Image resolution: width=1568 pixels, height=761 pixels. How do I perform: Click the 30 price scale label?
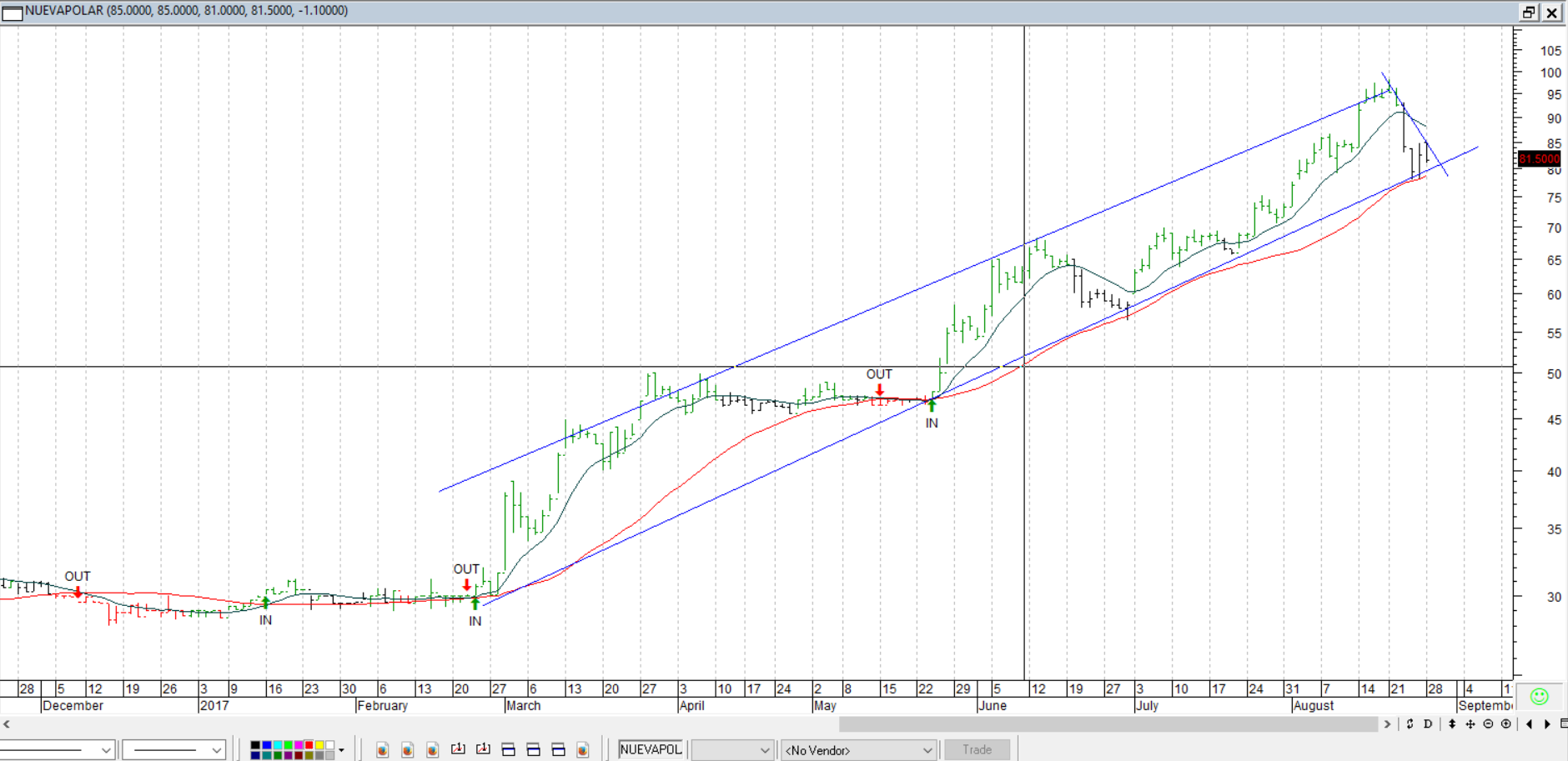click(1554, 597)
